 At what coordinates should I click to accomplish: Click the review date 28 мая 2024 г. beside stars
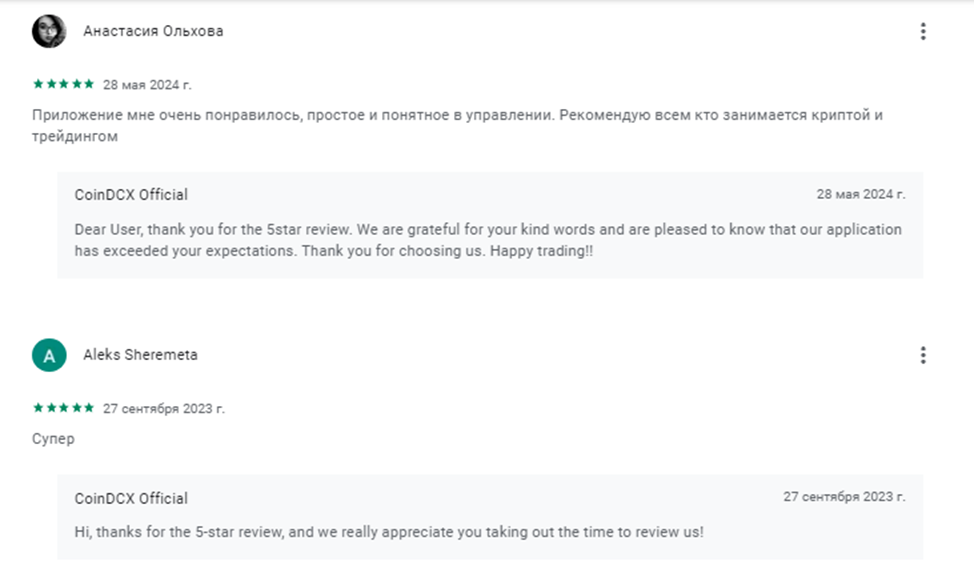147,85
